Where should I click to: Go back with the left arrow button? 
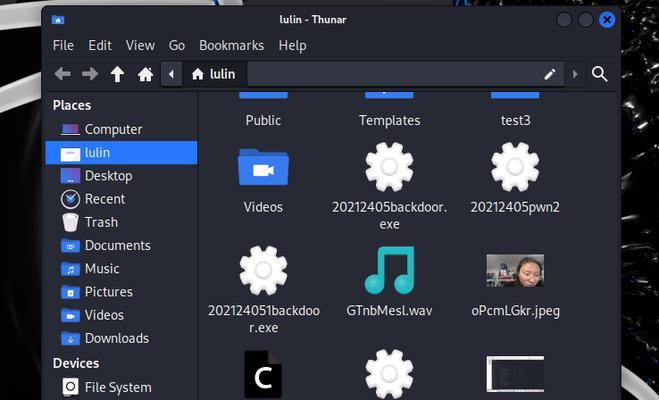[x=63, y=74]
